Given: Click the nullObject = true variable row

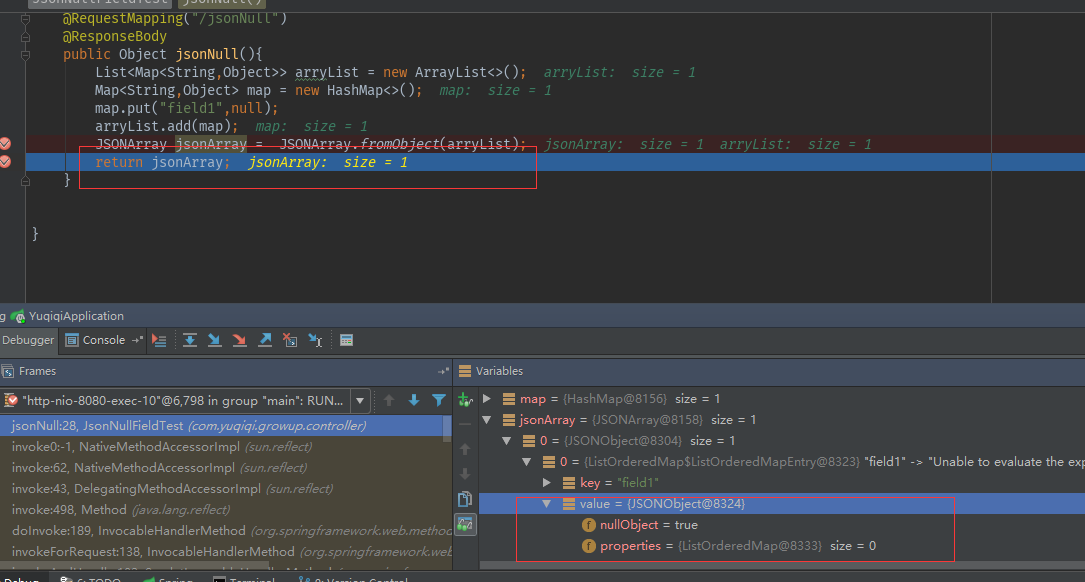Looking at the screenshot, I should point(782,525).
